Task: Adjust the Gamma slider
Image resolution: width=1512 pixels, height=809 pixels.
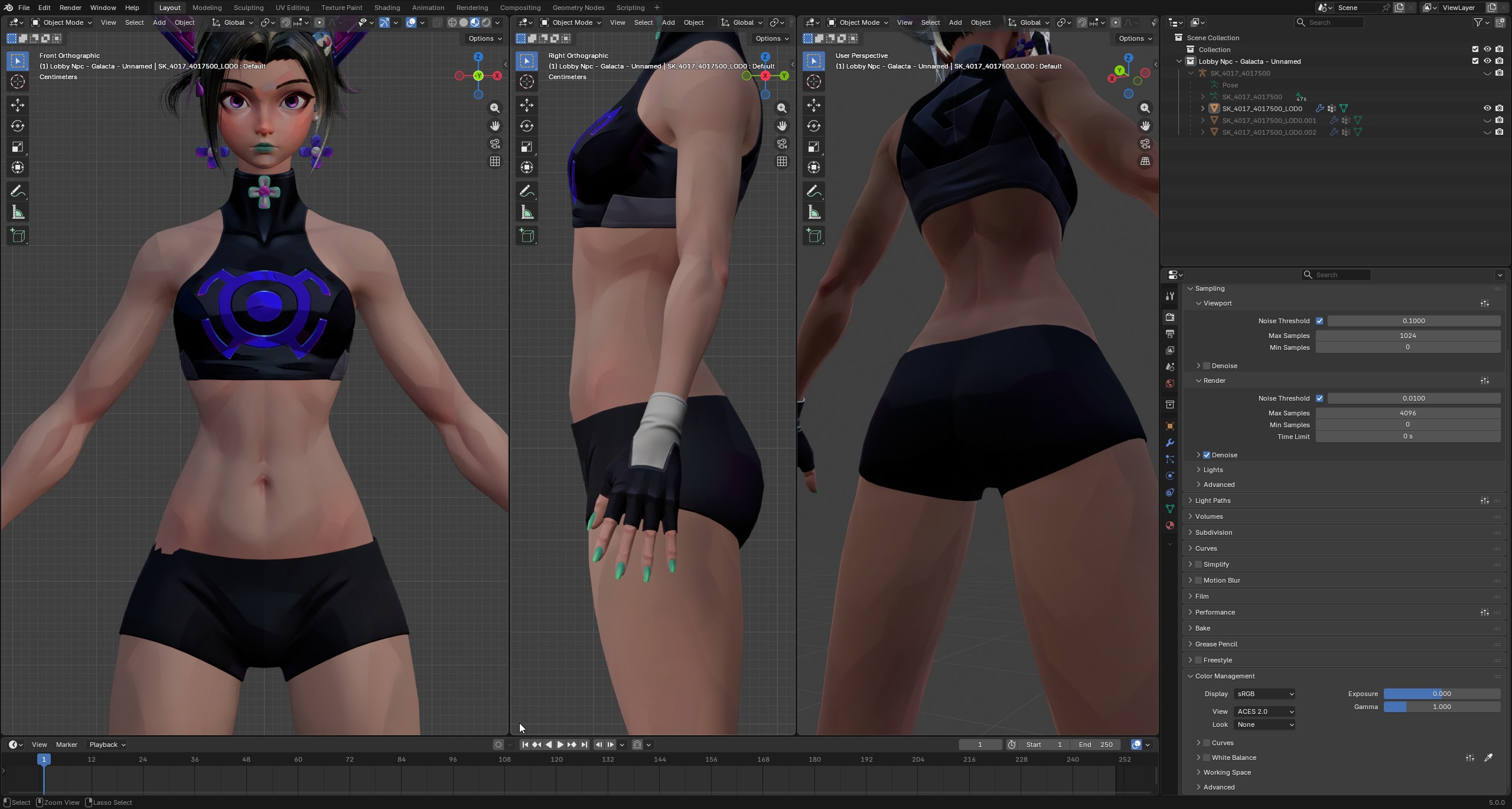Action: (1441, 707)
